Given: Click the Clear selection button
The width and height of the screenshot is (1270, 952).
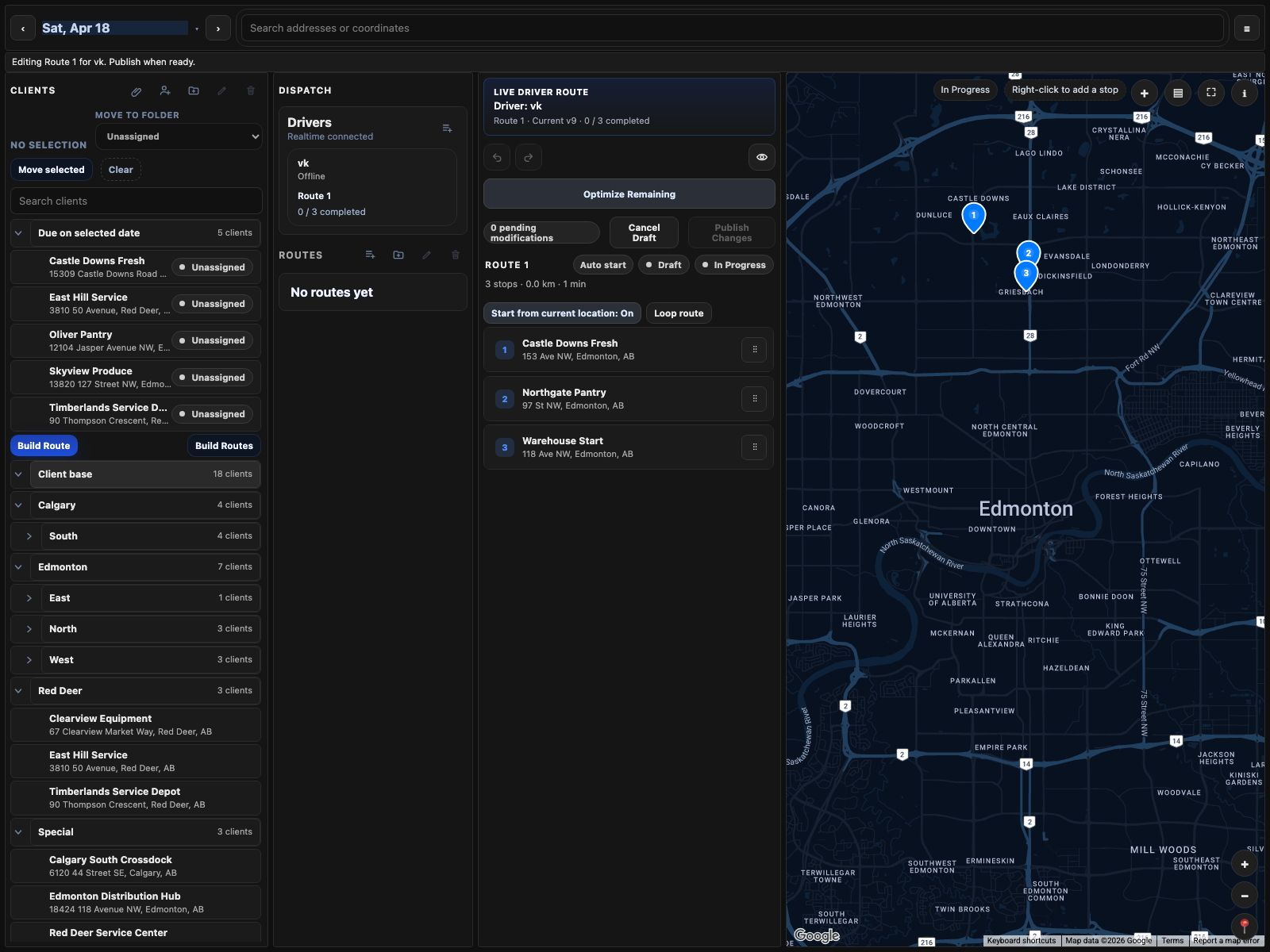Looking at the screenshot, I should (x=121, y=170).
